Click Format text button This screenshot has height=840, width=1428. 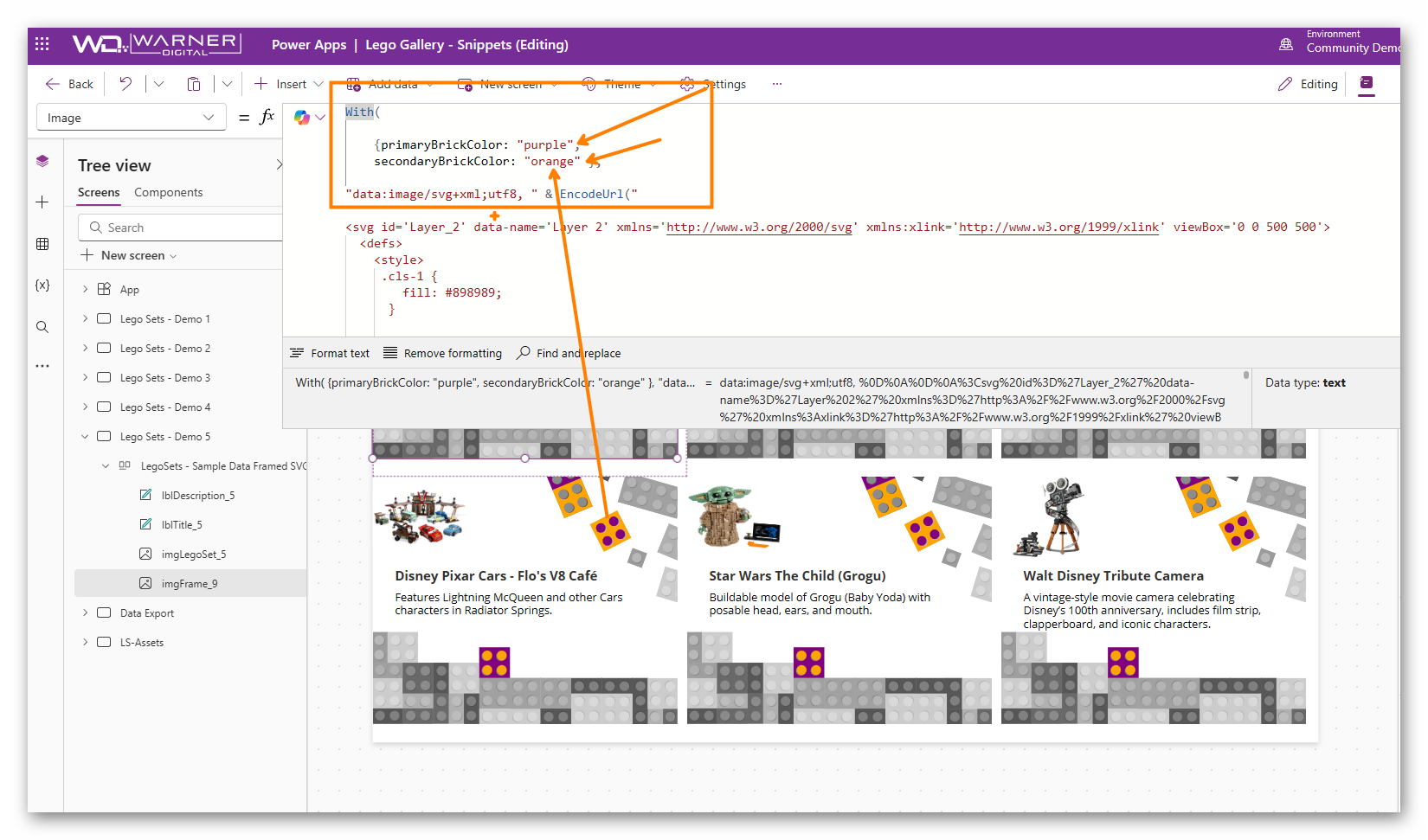pos(330,353)
